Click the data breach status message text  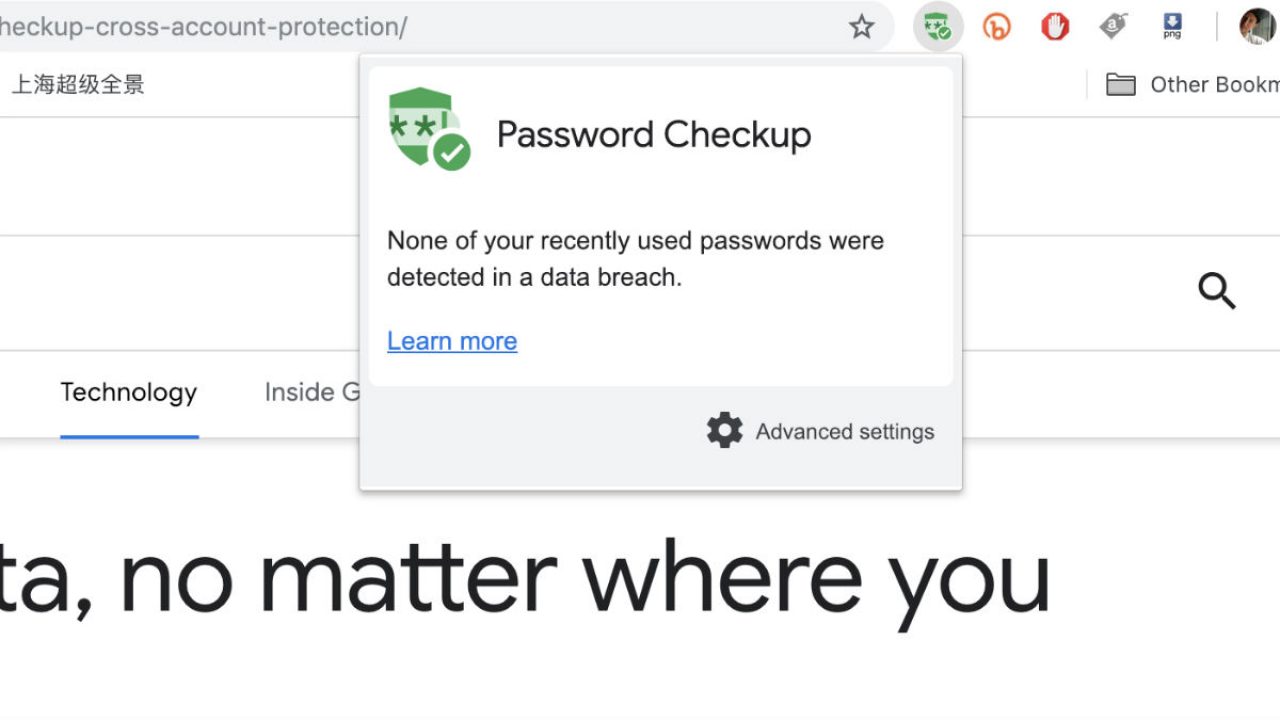coord(635,258)
